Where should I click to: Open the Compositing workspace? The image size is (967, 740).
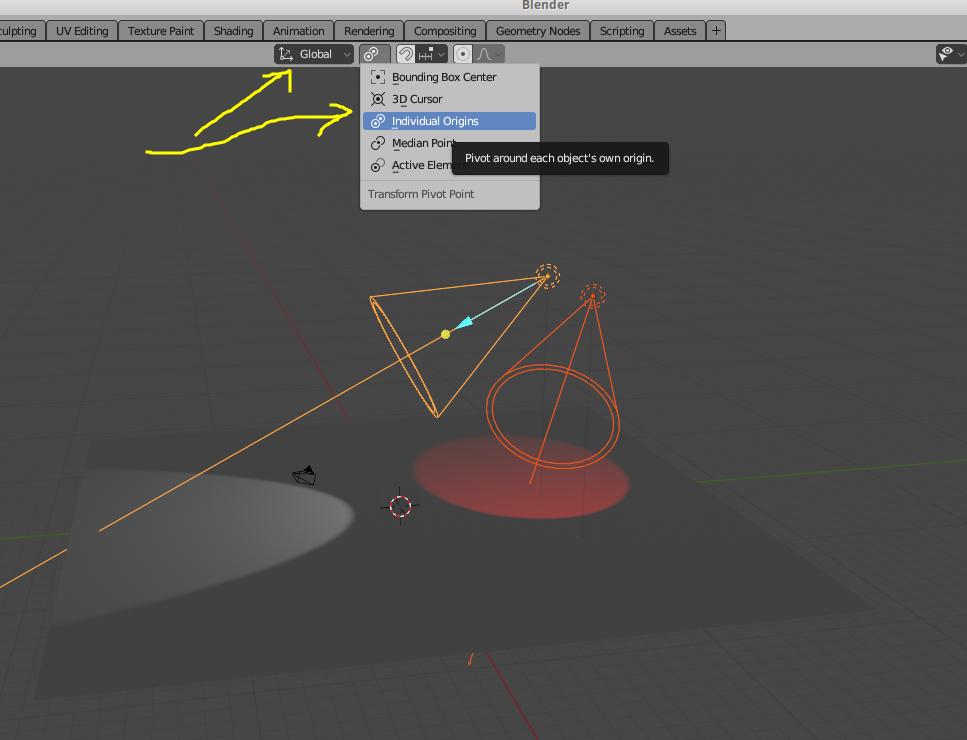point(445,31)
